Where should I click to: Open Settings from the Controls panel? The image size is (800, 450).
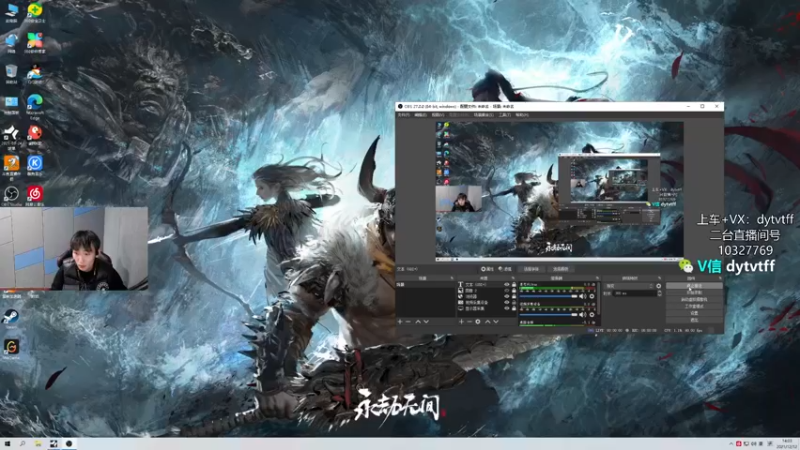pos(694,313)
